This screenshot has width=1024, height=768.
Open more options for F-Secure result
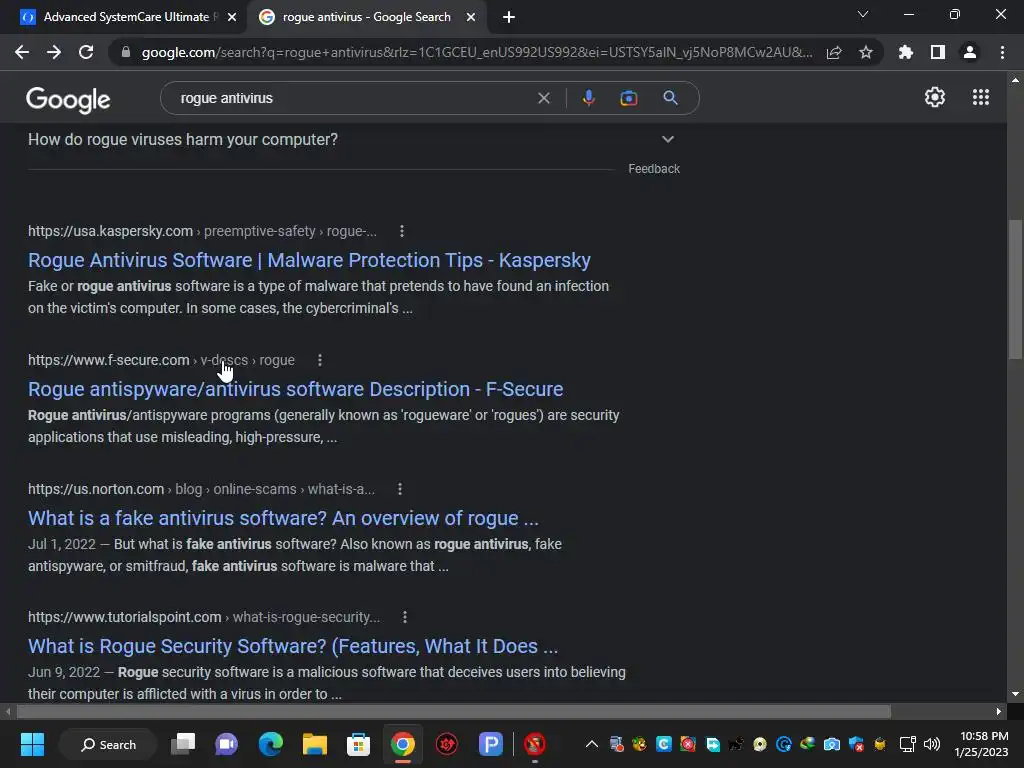point(319,360)
